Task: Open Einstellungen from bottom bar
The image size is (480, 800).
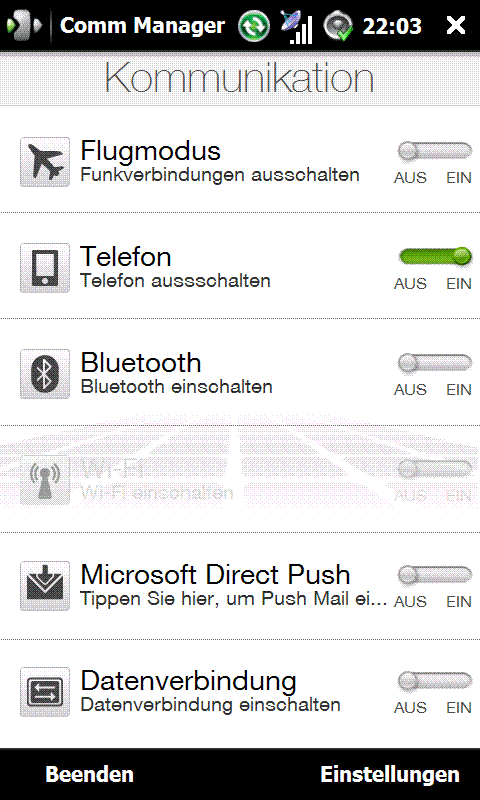Action: (x=390, y=774)
